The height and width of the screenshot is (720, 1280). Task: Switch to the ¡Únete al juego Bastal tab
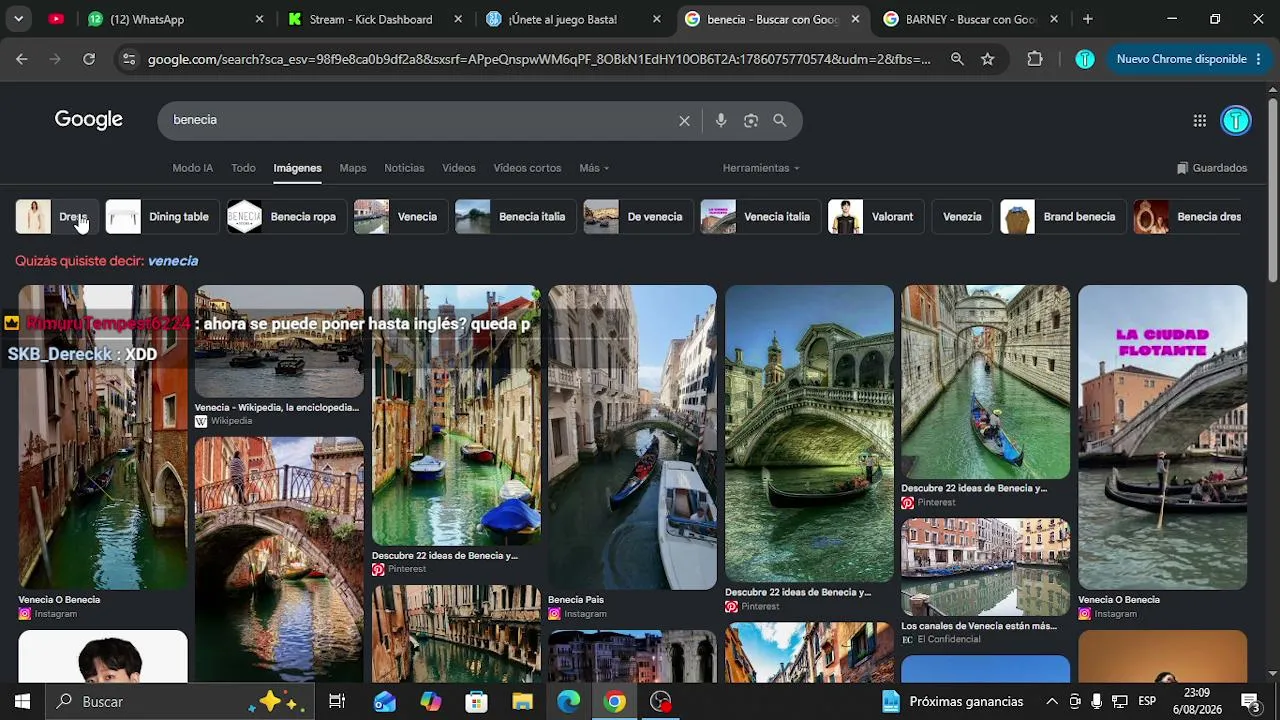(572, 19)
